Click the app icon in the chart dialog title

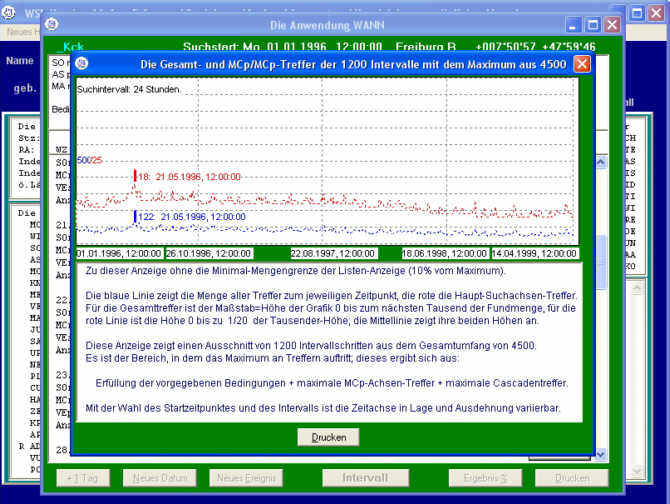point(81,64)
